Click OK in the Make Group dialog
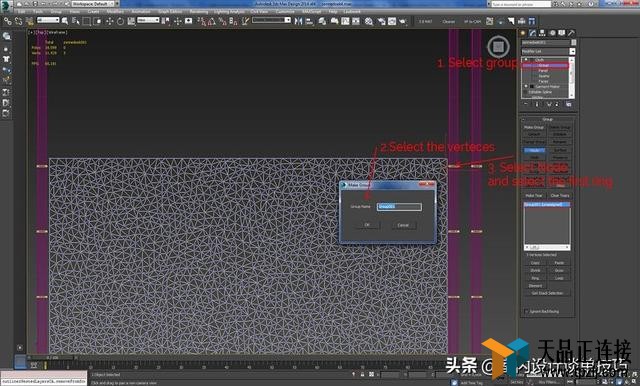This screenshot has width=640, height=386. (x=367, y=225)
